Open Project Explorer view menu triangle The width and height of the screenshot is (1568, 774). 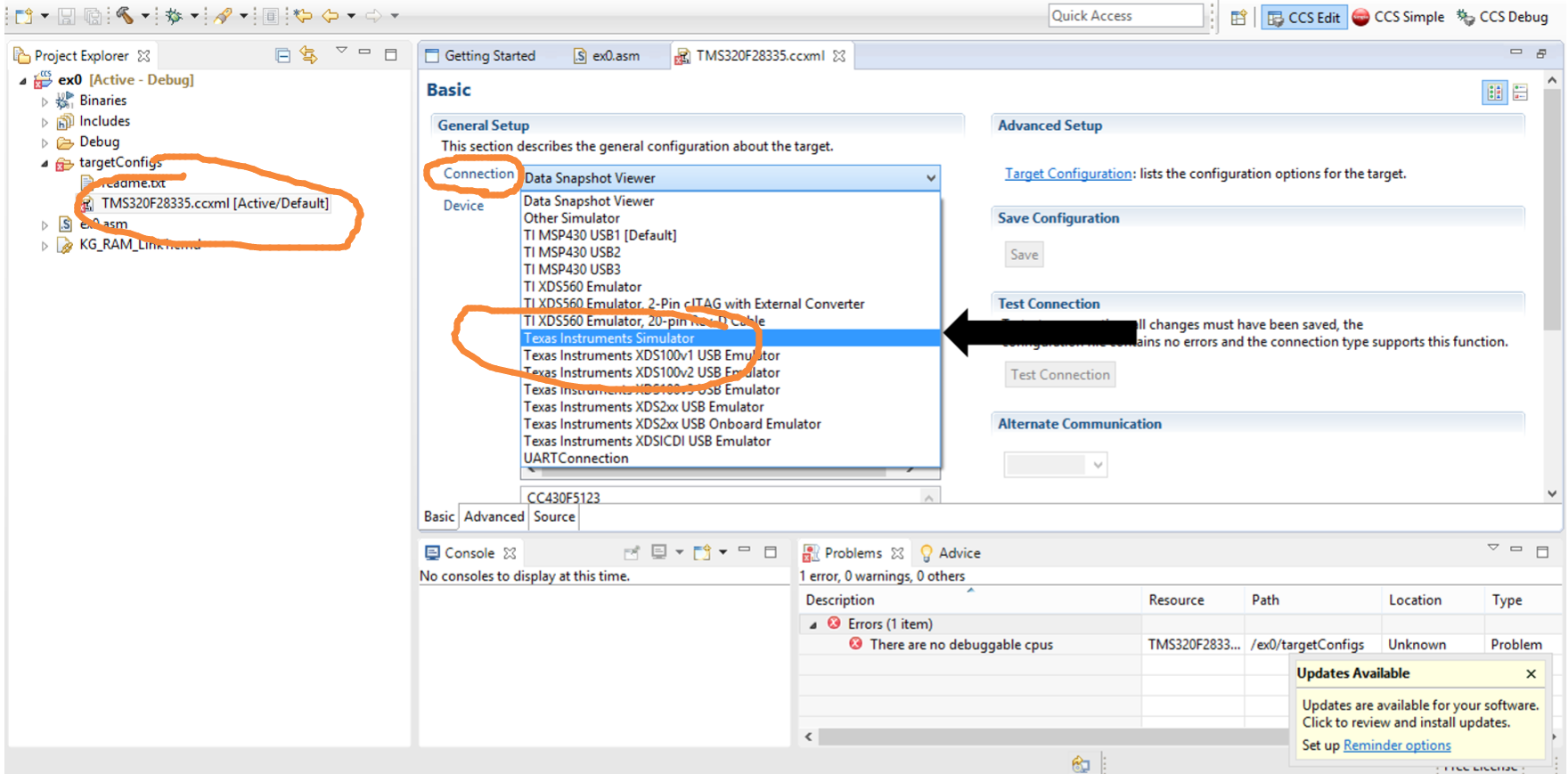(x=341, y=51)
